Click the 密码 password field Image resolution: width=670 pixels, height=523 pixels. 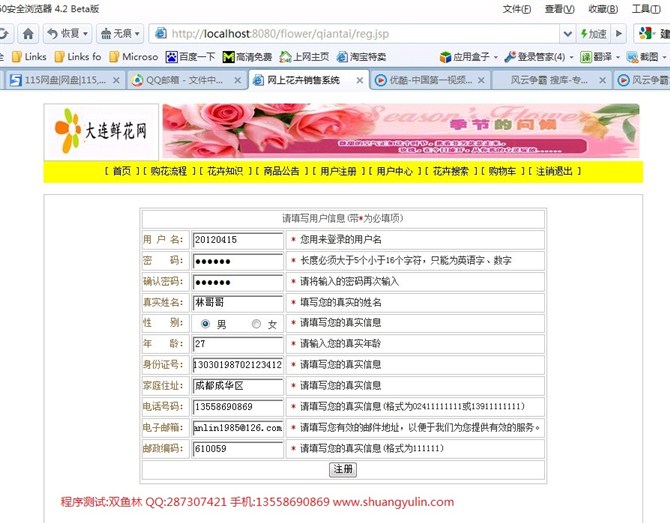(x=238, y=261)
